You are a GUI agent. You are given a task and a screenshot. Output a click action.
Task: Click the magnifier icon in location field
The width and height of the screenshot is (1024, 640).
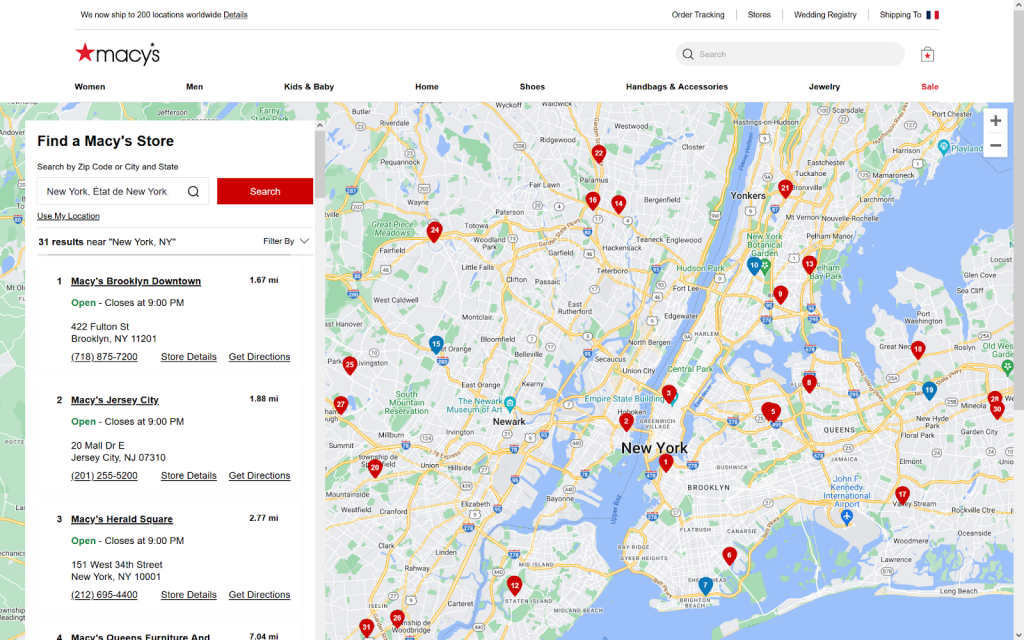pyautogui.click(x=194, y=192)
